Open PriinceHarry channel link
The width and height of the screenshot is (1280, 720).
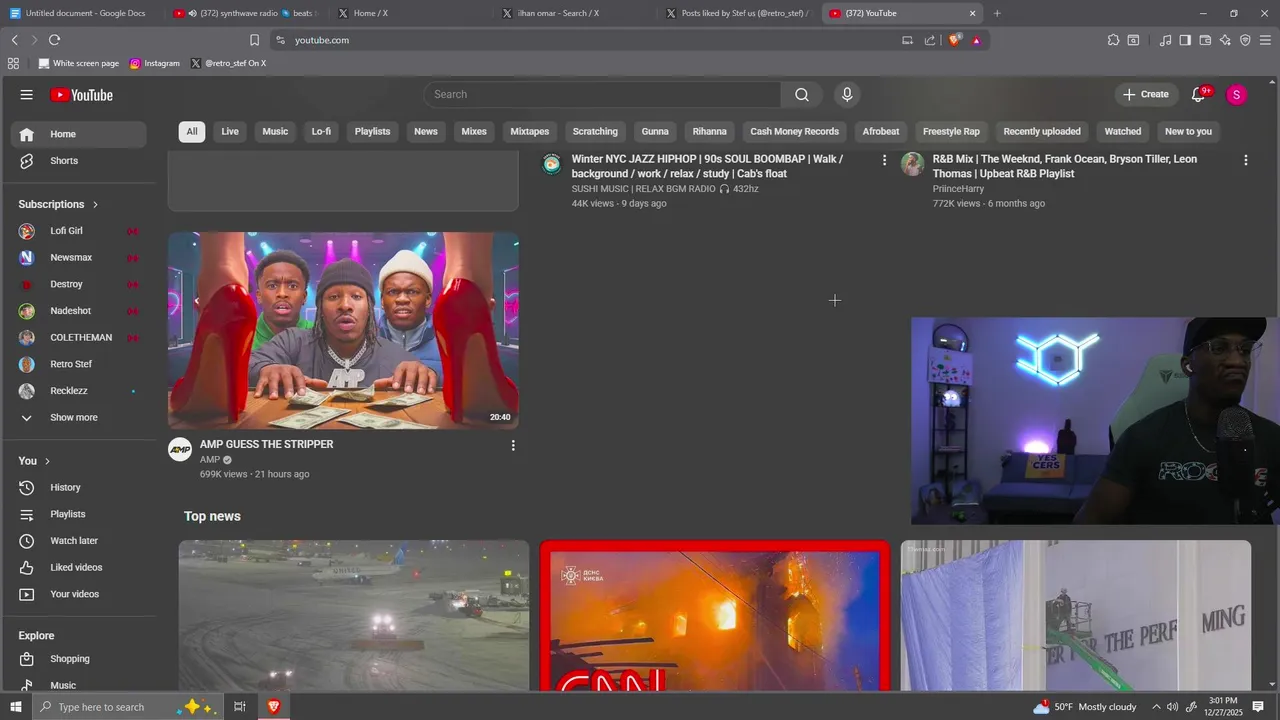coord(958,189)
